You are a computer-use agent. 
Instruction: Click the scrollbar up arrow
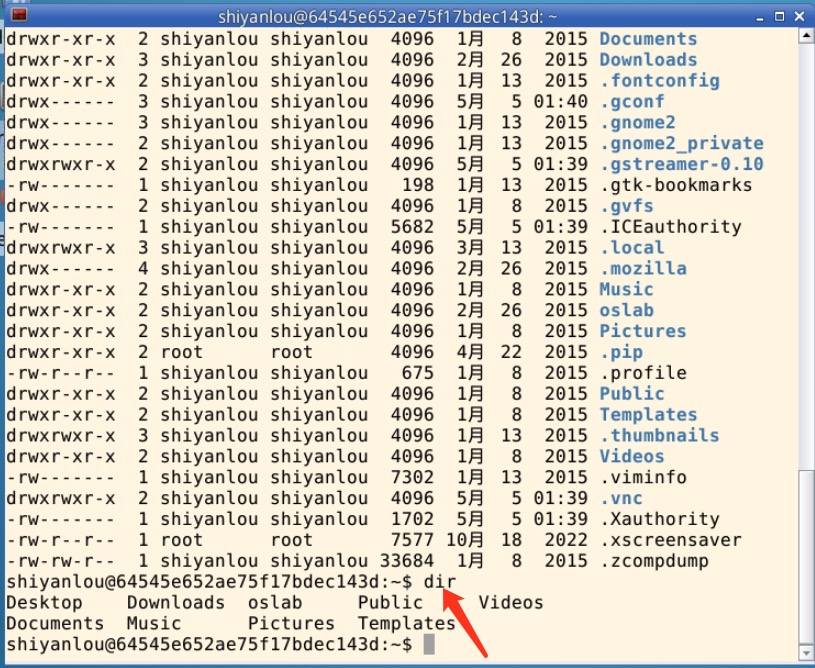tap(805, 37)
